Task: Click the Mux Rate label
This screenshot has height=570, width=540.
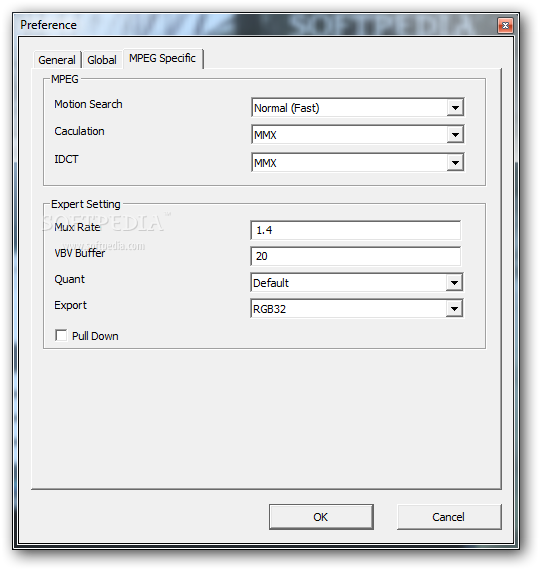Action: point(77,227)
